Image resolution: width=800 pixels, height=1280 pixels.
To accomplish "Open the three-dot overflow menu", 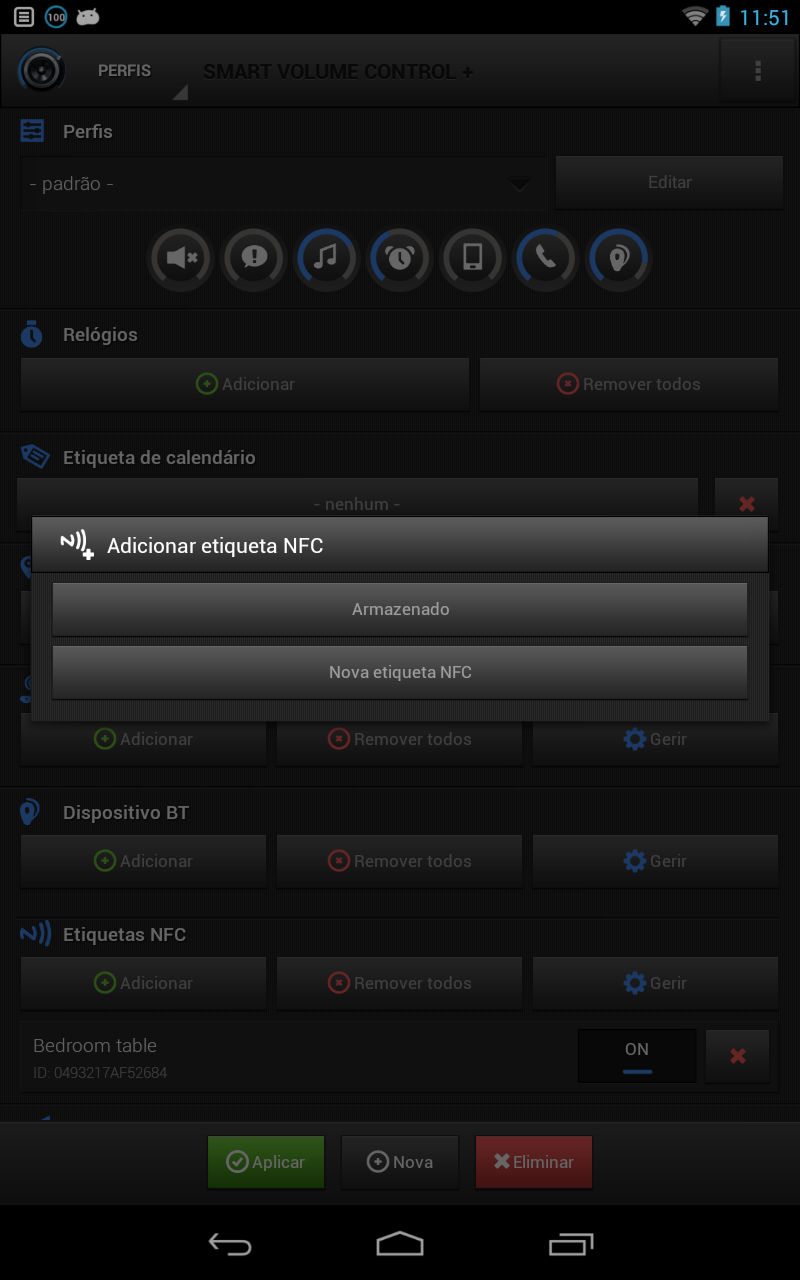I will [x=758, y=71].
